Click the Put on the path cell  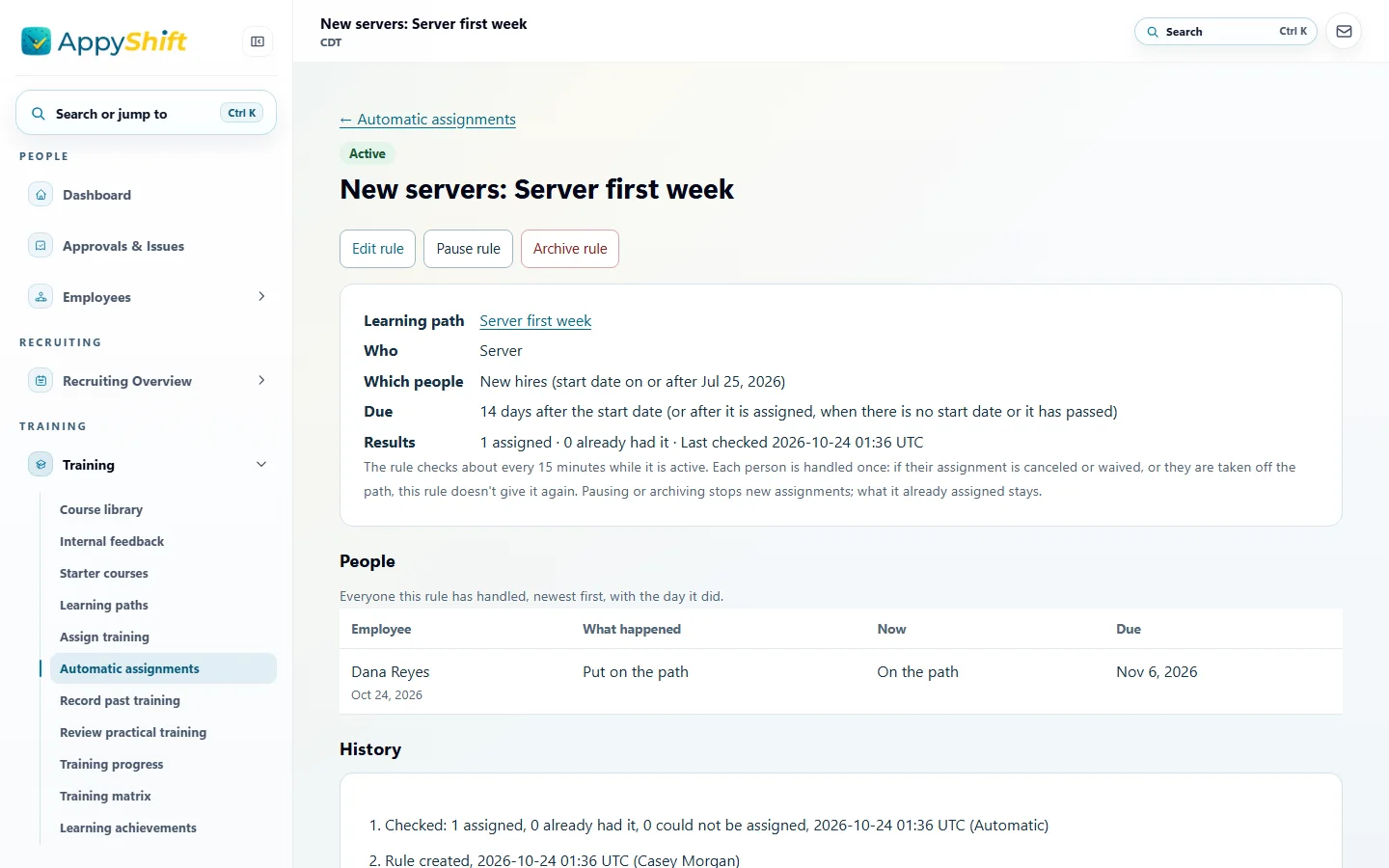tap(636, 672)
